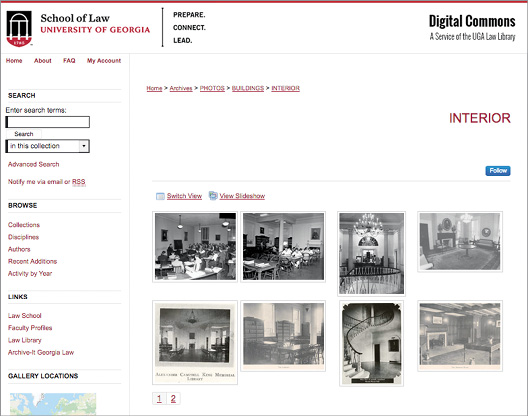Screen dimensions: 528x416
Task: Click the blue Follow button
Action: (498, 171)
